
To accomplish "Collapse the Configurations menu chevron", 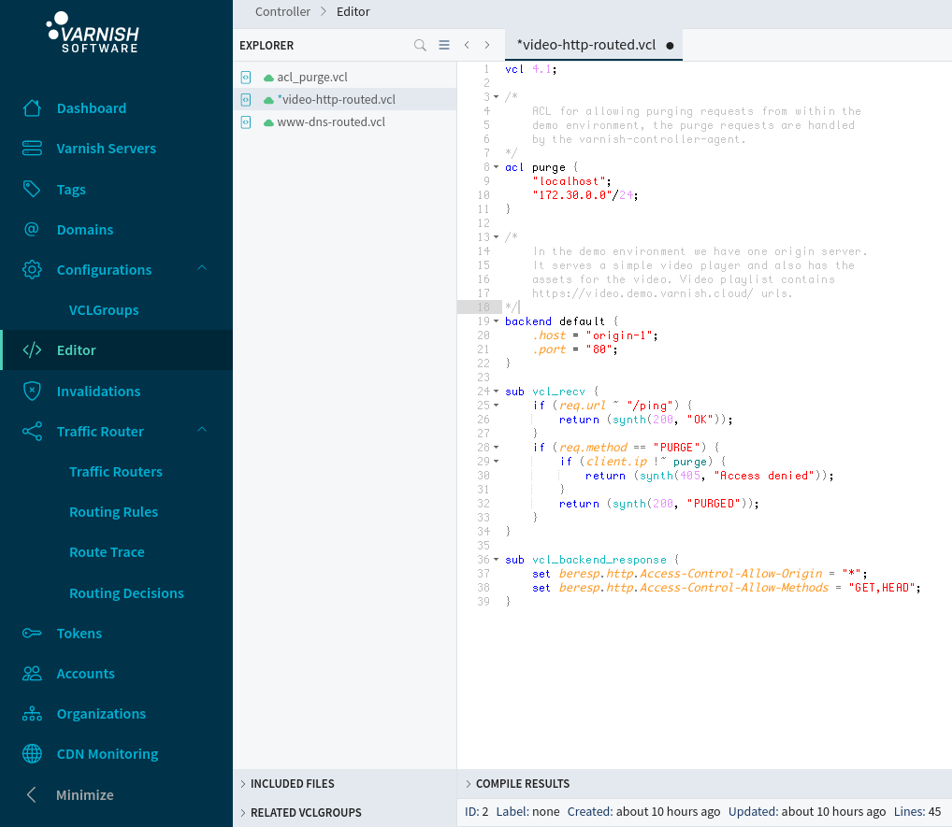I will point(202,269).
